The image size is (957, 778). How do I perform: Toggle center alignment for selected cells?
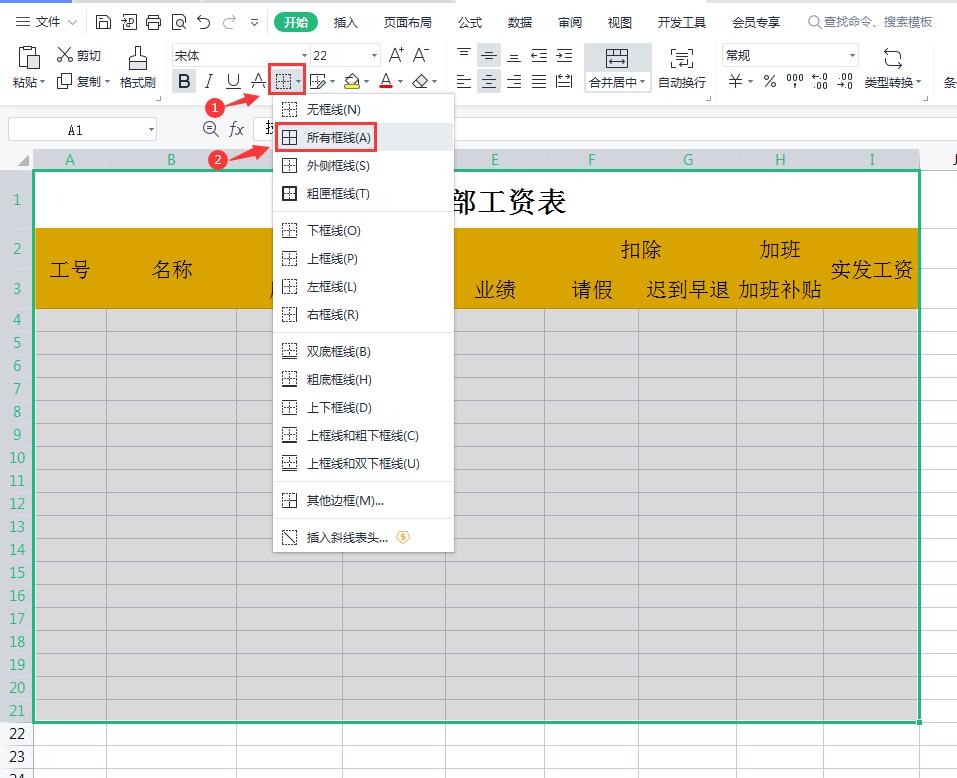click(490, 82)
